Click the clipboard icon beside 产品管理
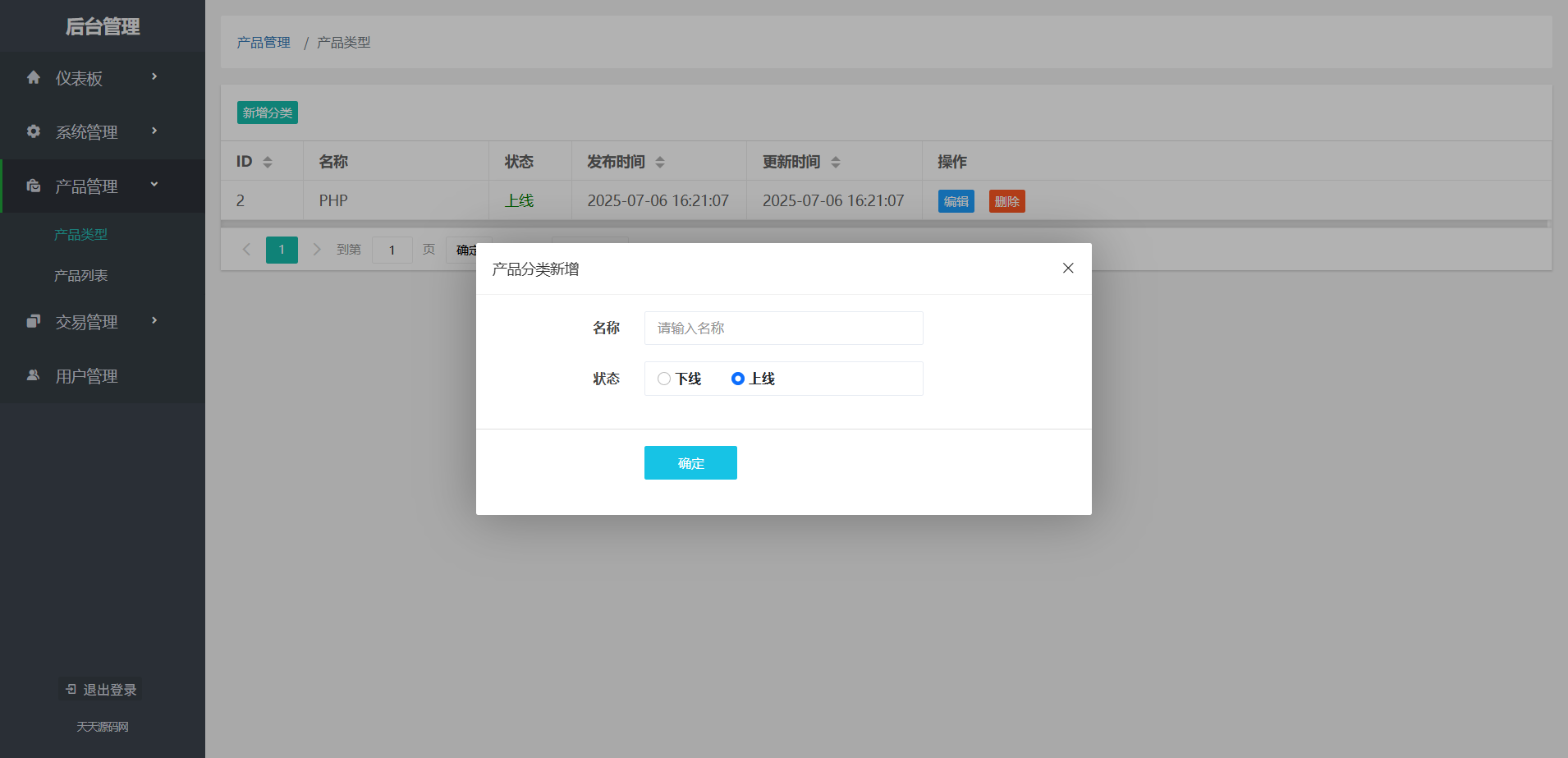This screenshot has height=758, width=1568. 34,186
